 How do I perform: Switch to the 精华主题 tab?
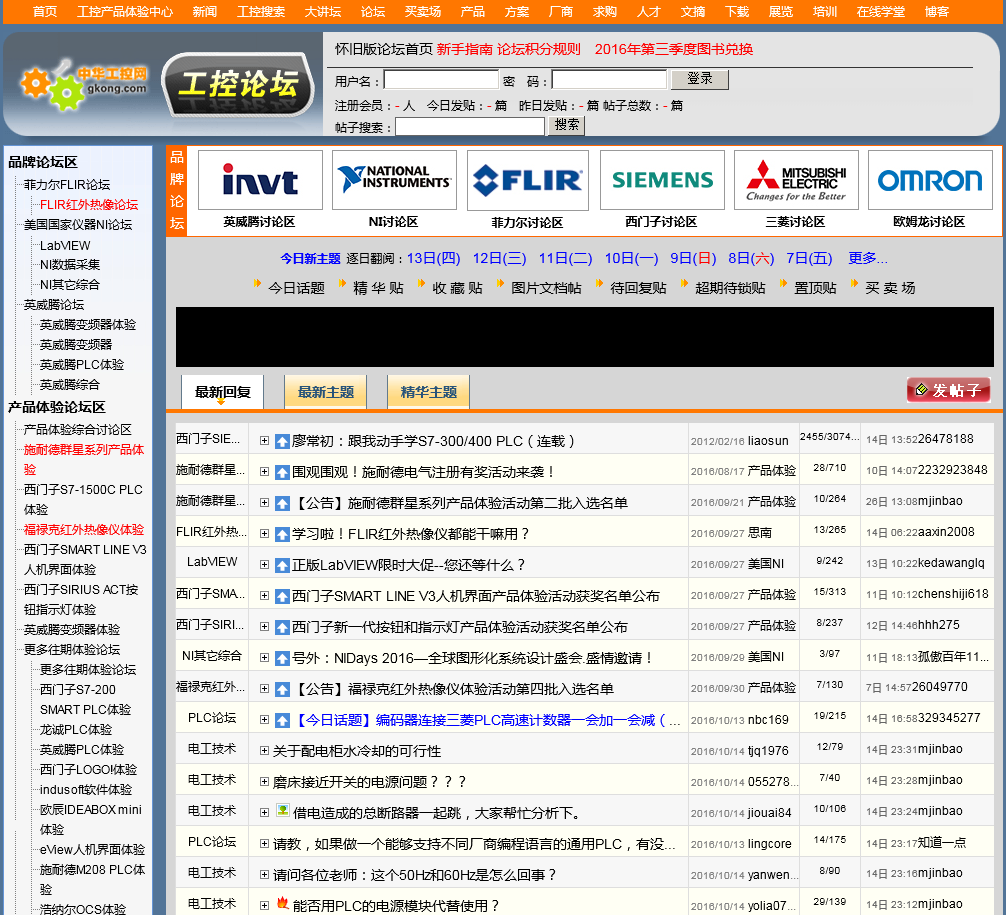(x=428, y=391)
